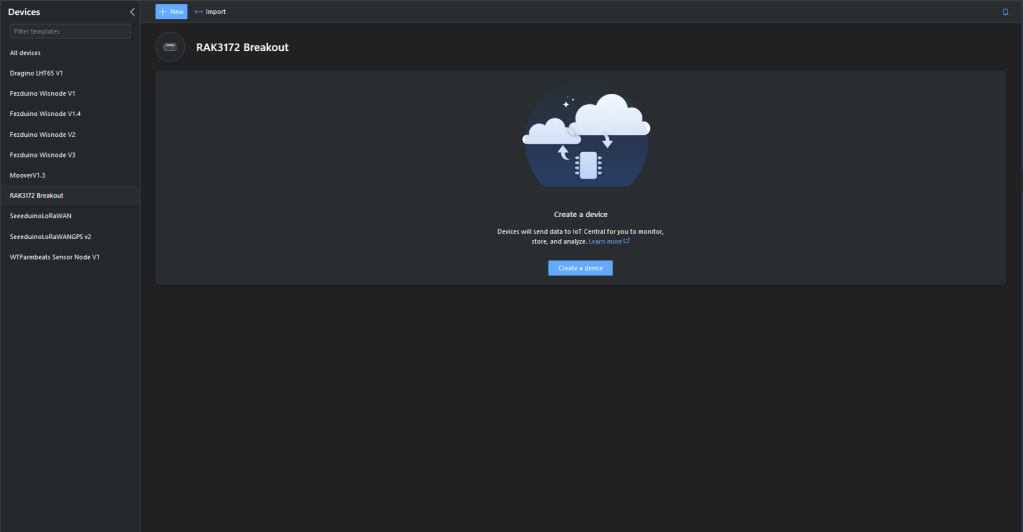This screenshot has width=1023, height=532.
Task: Focus the Filter templates search field
Action: [70, 31]
